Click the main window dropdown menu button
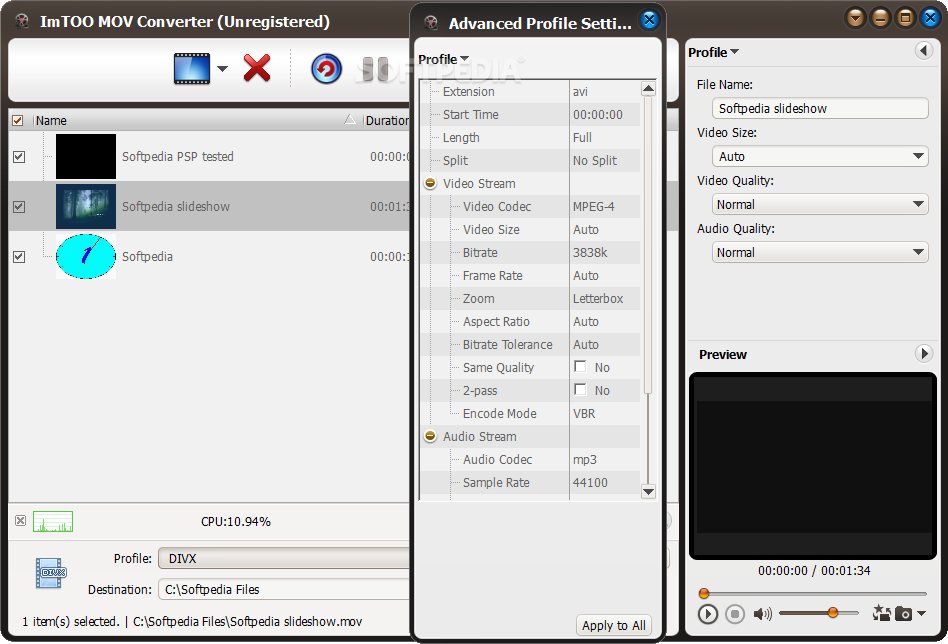The width and height of the screenshot is (948, 644). (x=855, y=18)
